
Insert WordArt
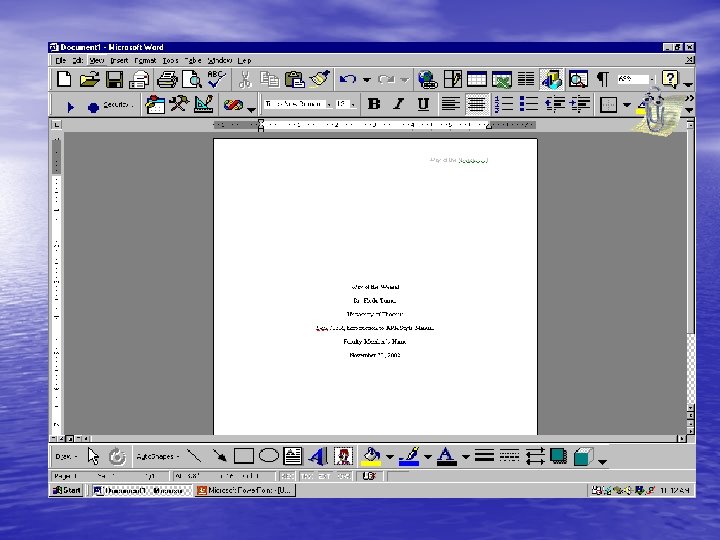pyautogui.click(x=317, y=456)
